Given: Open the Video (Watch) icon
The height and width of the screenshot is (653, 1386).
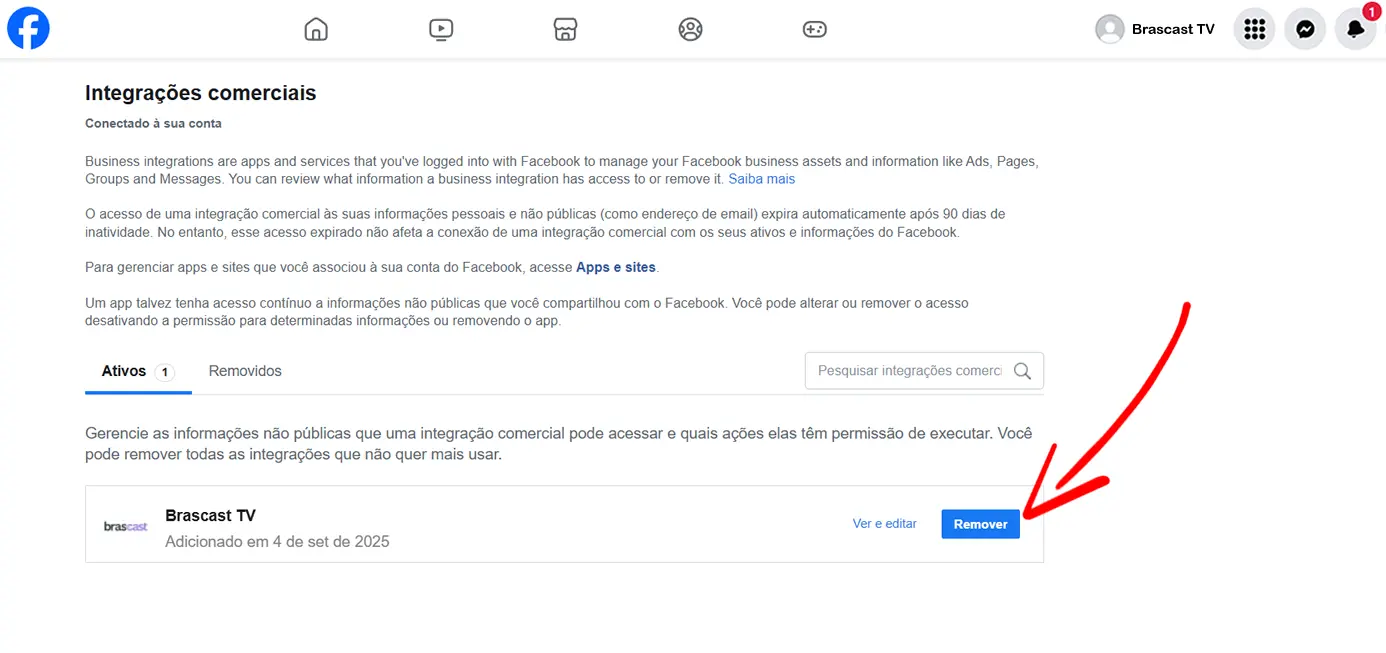Looking at the screenshot, I should (441, 29).
